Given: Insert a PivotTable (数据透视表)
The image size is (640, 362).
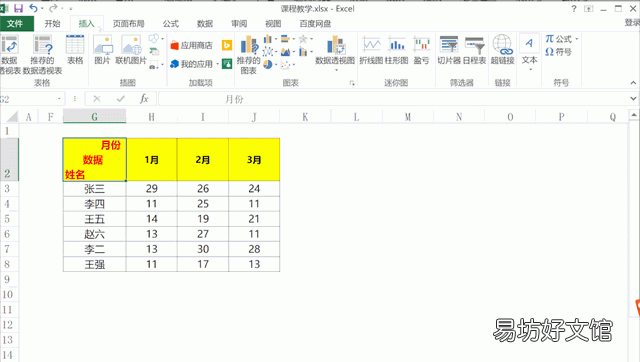Looking at the screenshot, I should [9, 55].
